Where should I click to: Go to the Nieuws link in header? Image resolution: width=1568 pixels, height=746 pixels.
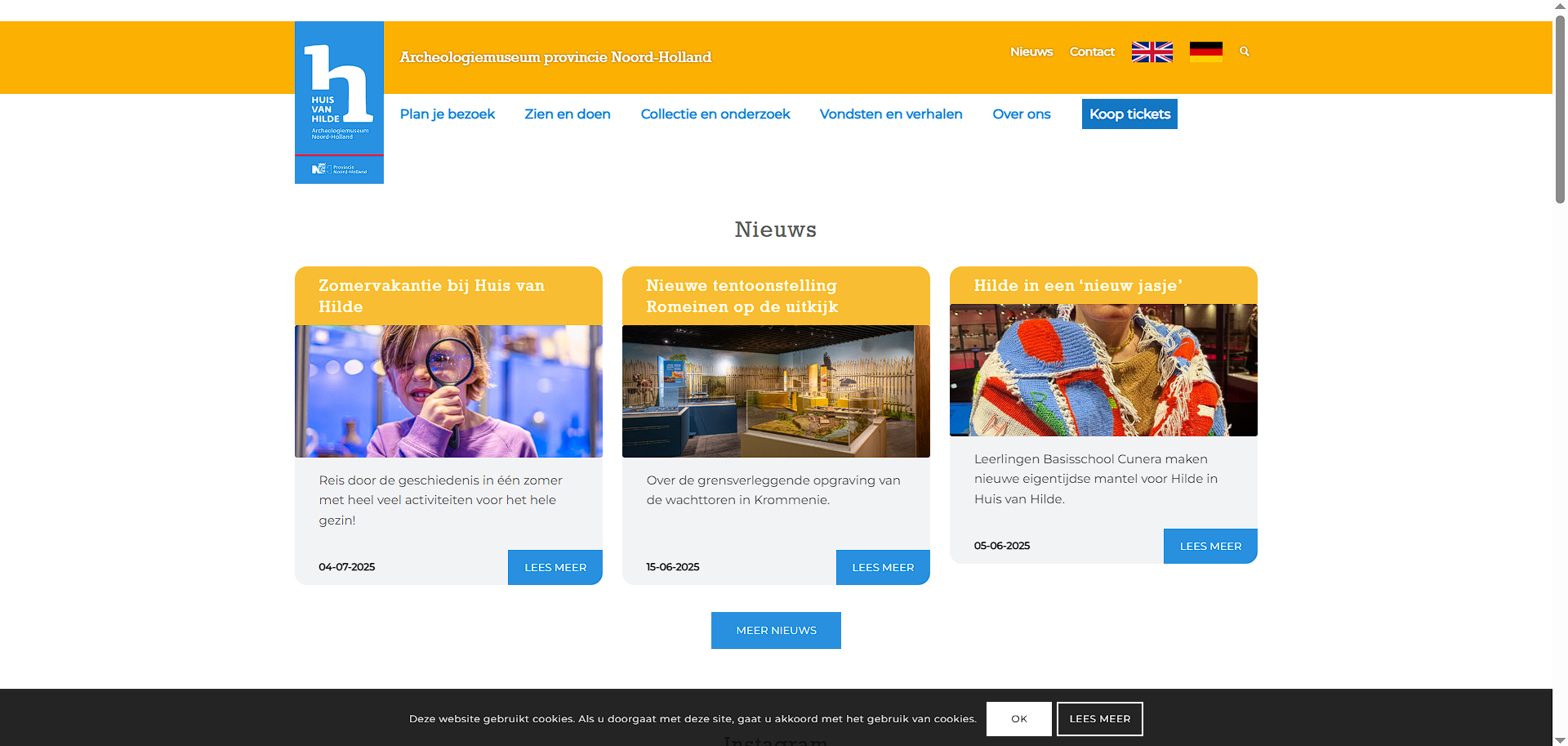[1031, 51]
